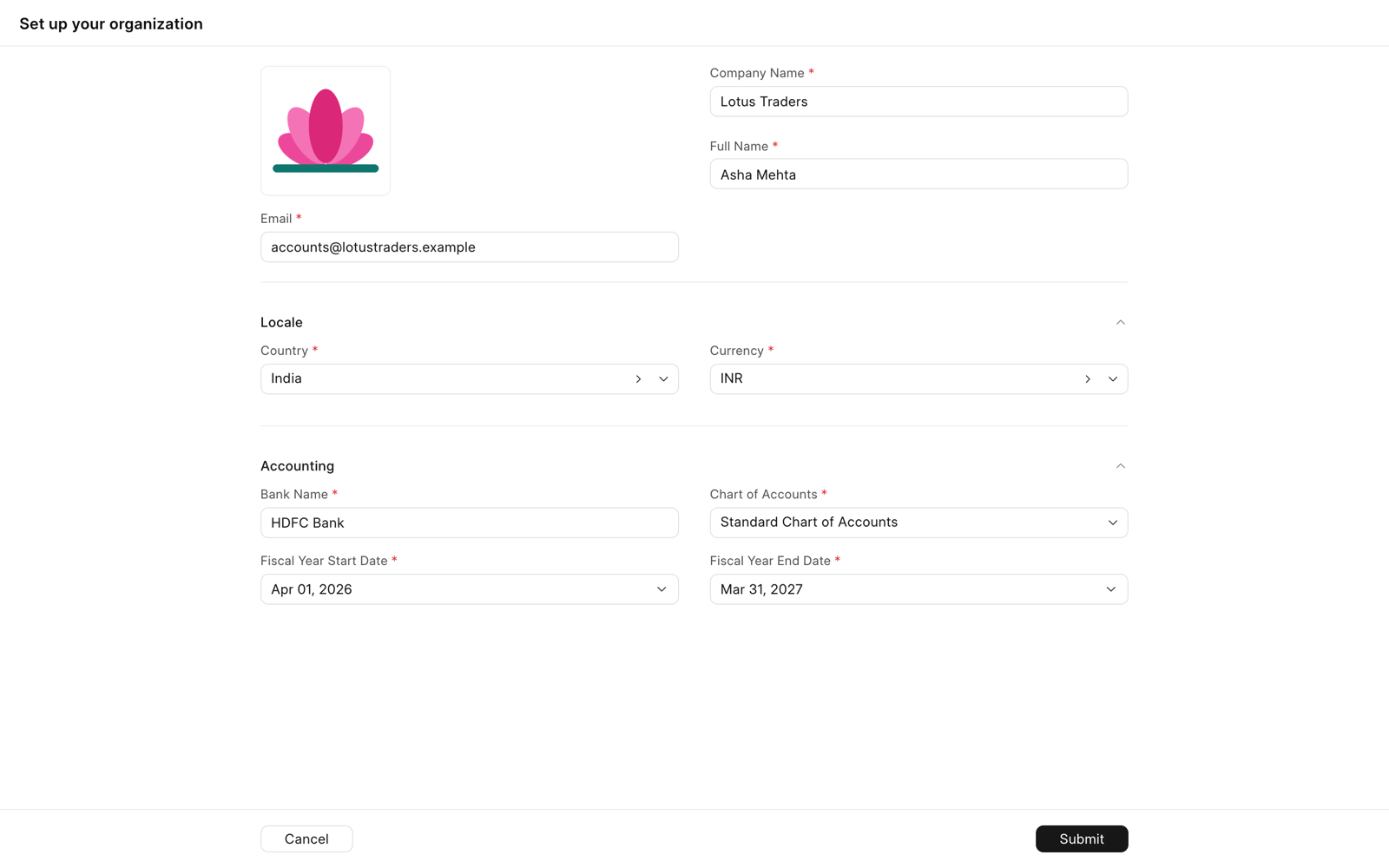The width and height of the screenshot is (1389, 868).
Task: Click the 'Set up your organization' title
Action: [x=111, y=24]
